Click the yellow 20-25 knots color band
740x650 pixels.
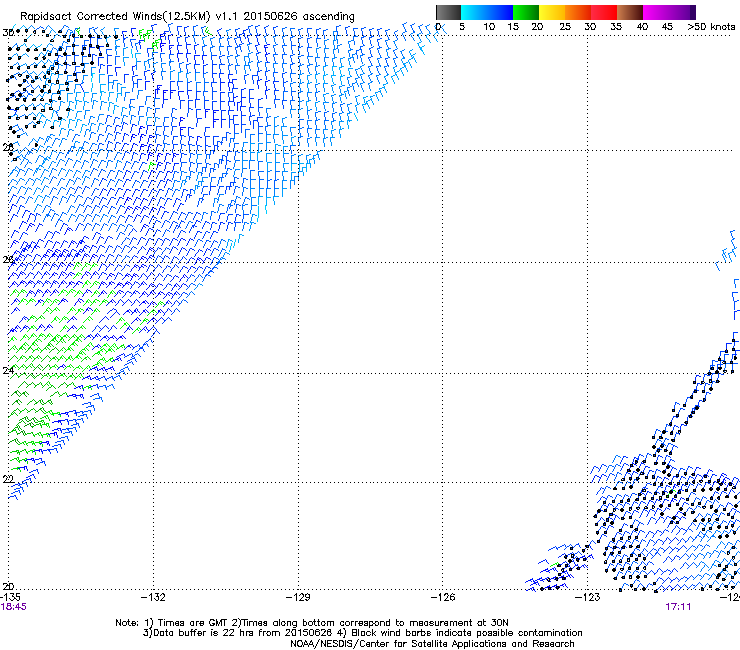click(552, 12)
